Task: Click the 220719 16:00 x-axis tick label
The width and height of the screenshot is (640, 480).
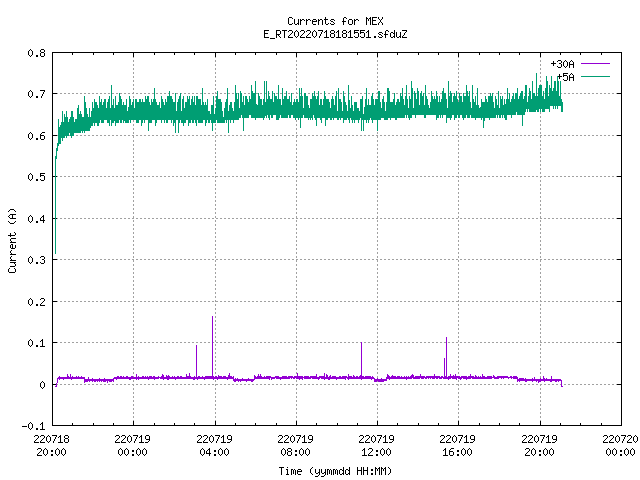Action: pyautogui.click(x=458, y=446)
